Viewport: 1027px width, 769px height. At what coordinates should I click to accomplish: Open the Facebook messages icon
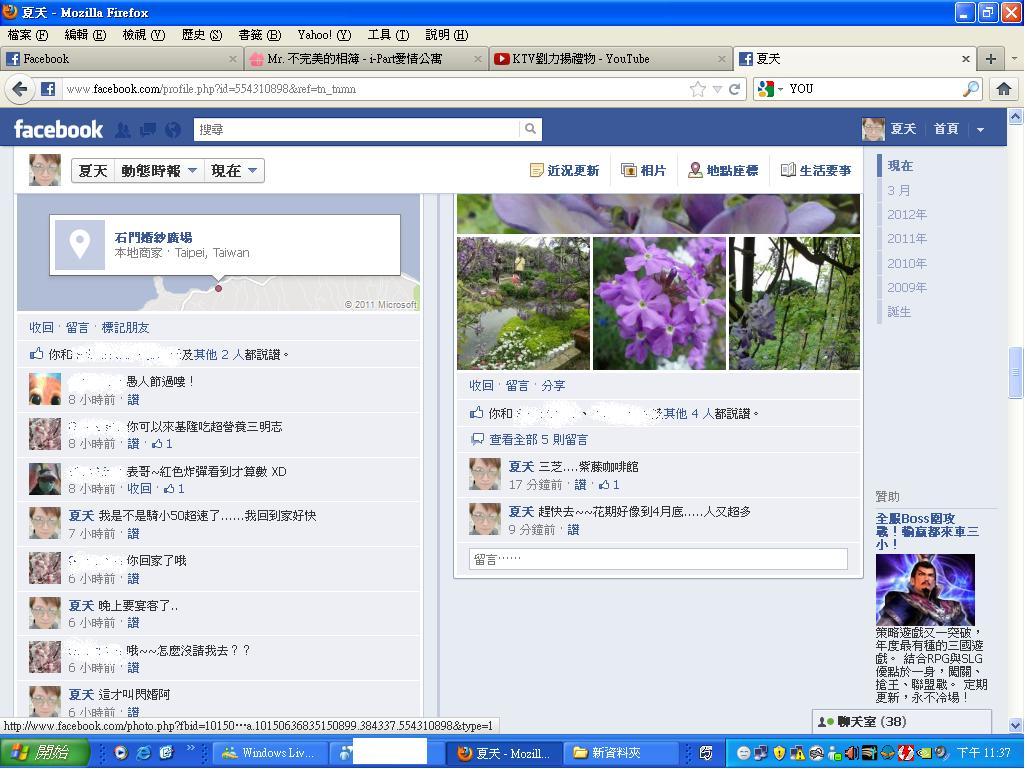click(148, 130)
